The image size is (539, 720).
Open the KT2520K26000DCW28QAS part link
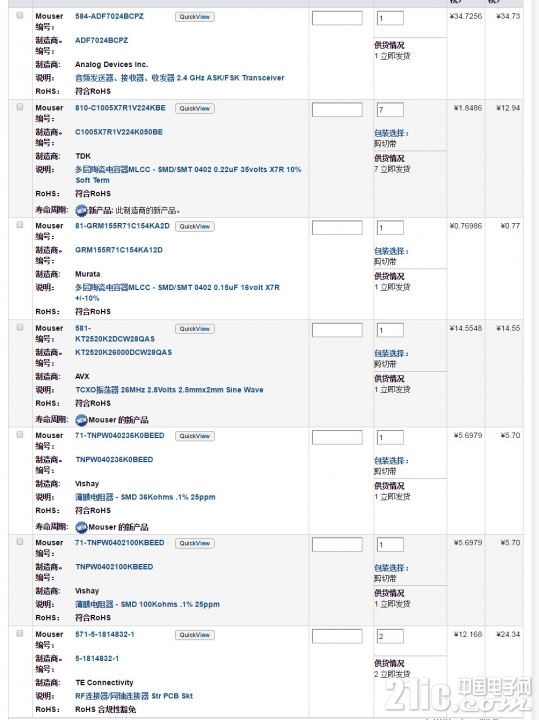pyautogui.click(x=124, y=352)
